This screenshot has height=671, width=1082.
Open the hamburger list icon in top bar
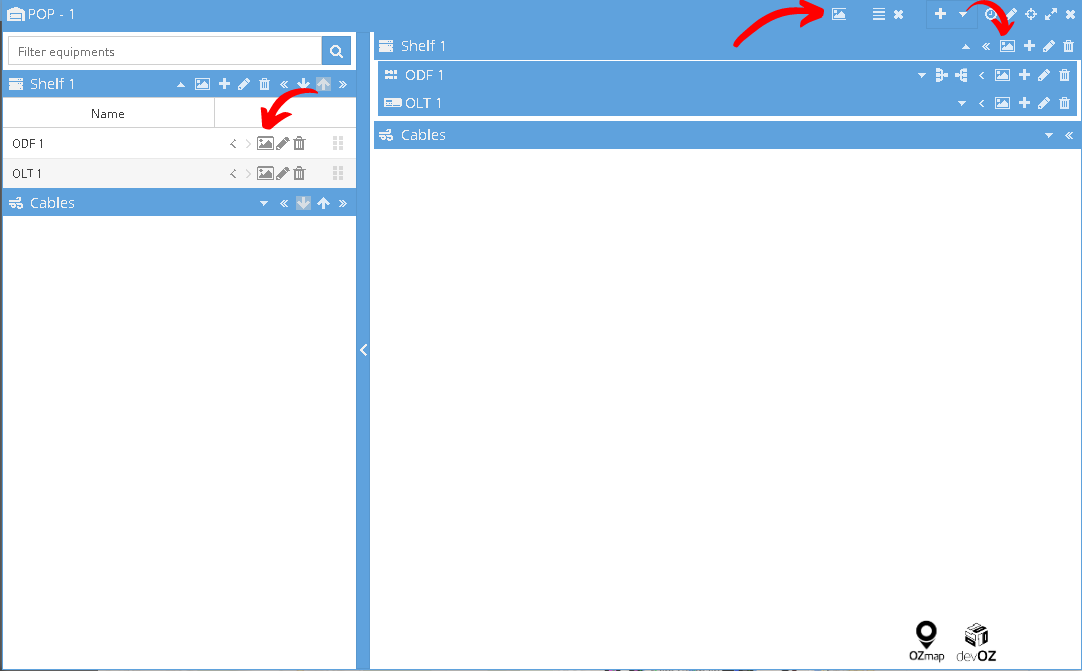click(x=878, y=14)
